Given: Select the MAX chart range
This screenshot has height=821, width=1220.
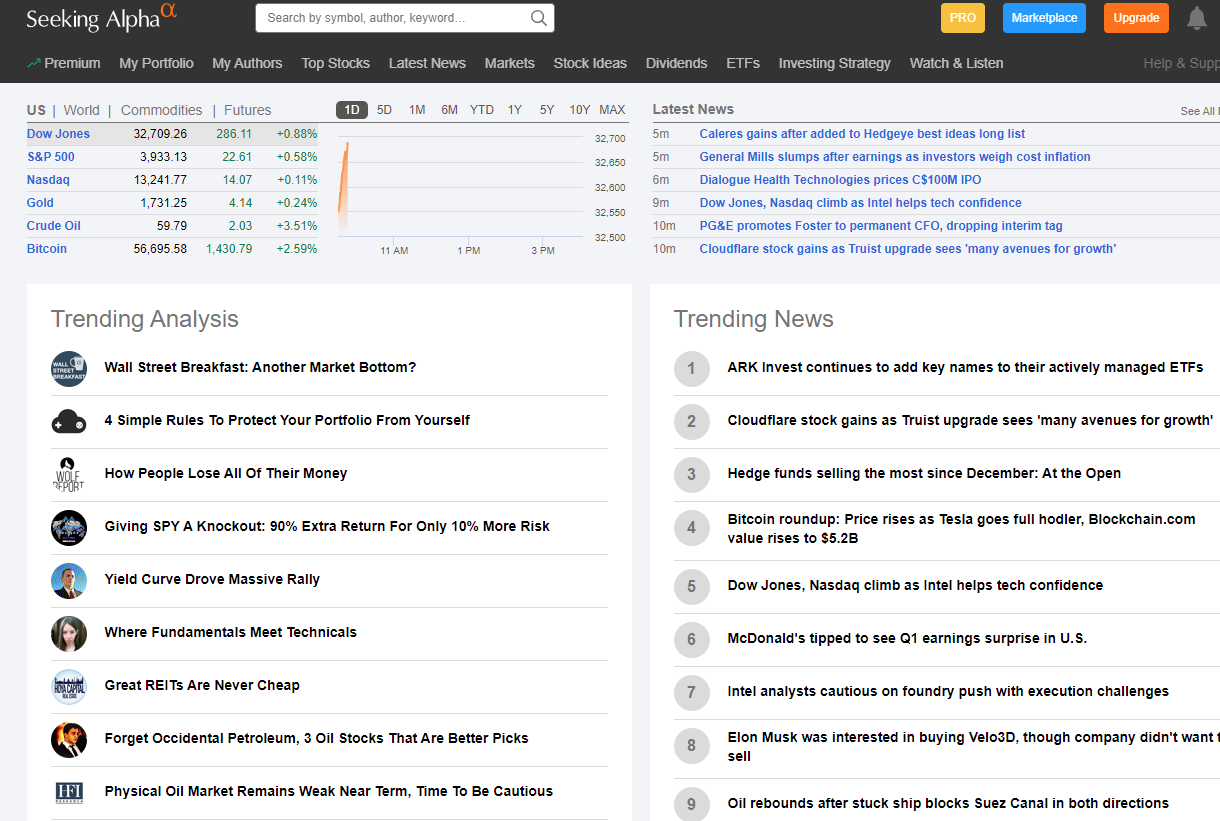Looking at the screenshot, I should pos(612,110).
